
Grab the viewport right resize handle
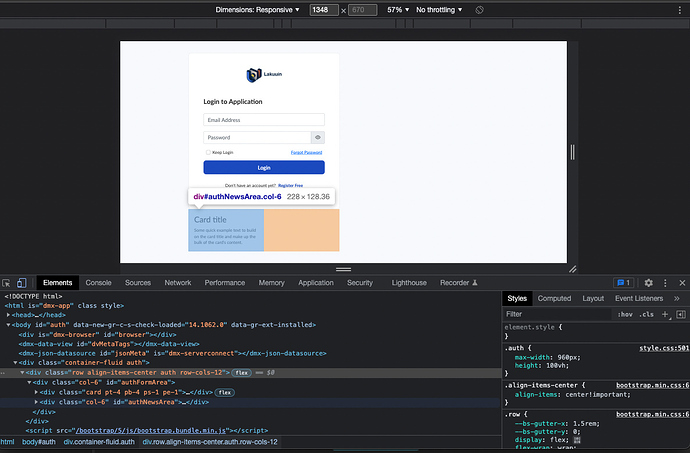573,152
